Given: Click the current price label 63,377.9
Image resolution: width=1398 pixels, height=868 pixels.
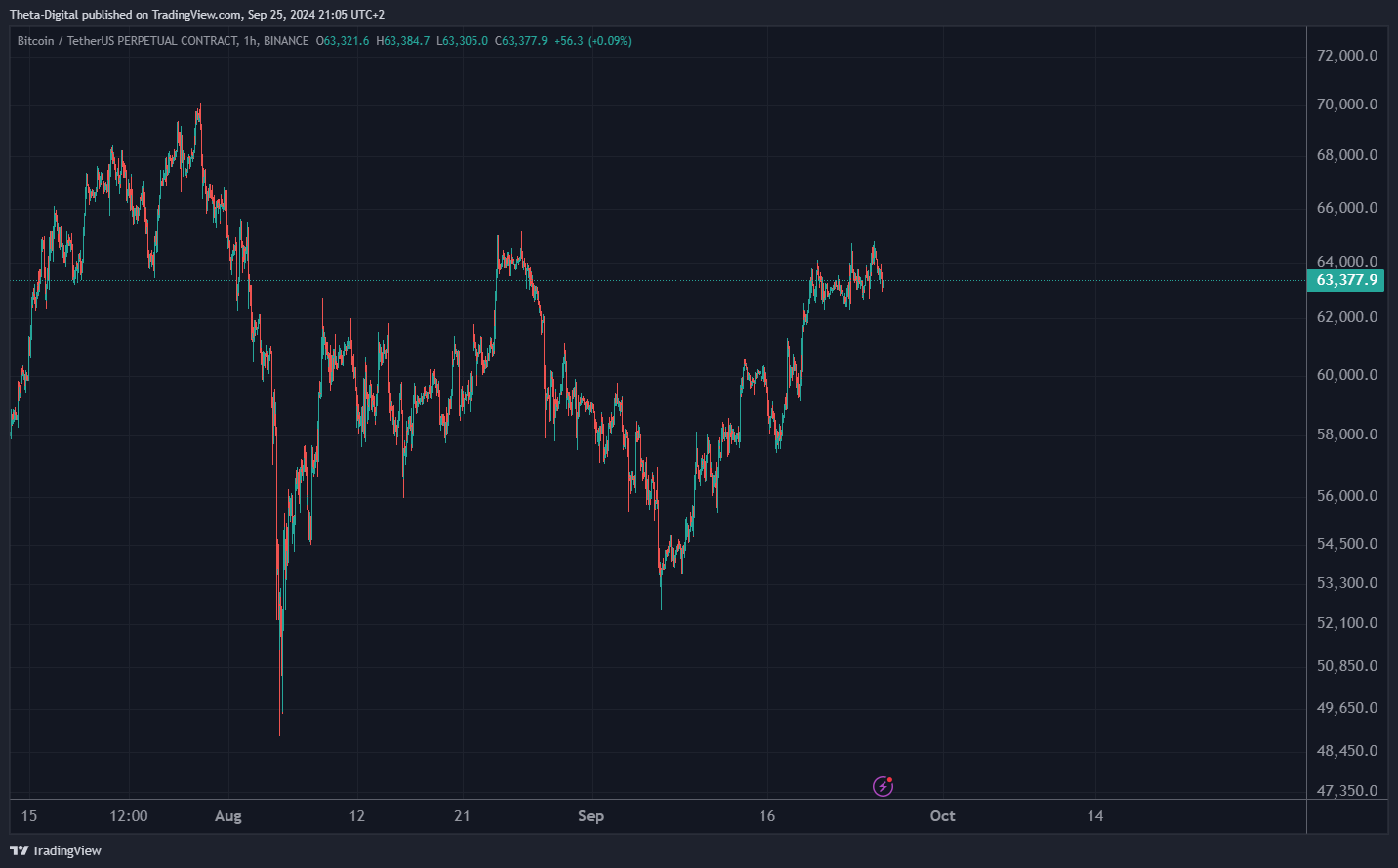Looking at the screenshot, I should pyautogui.click(x=1346, y=280).
